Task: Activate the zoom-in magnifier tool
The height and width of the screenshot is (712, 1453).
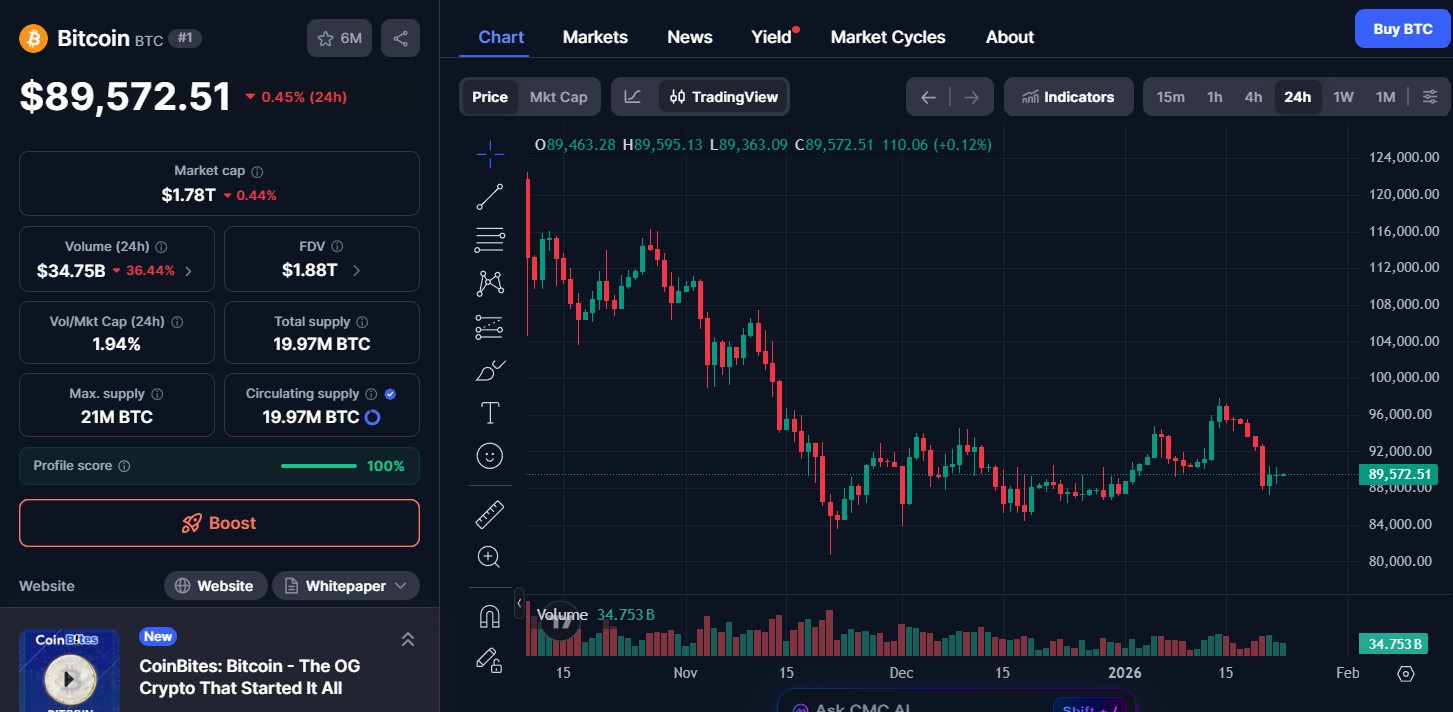Action: tap(489, 556)
